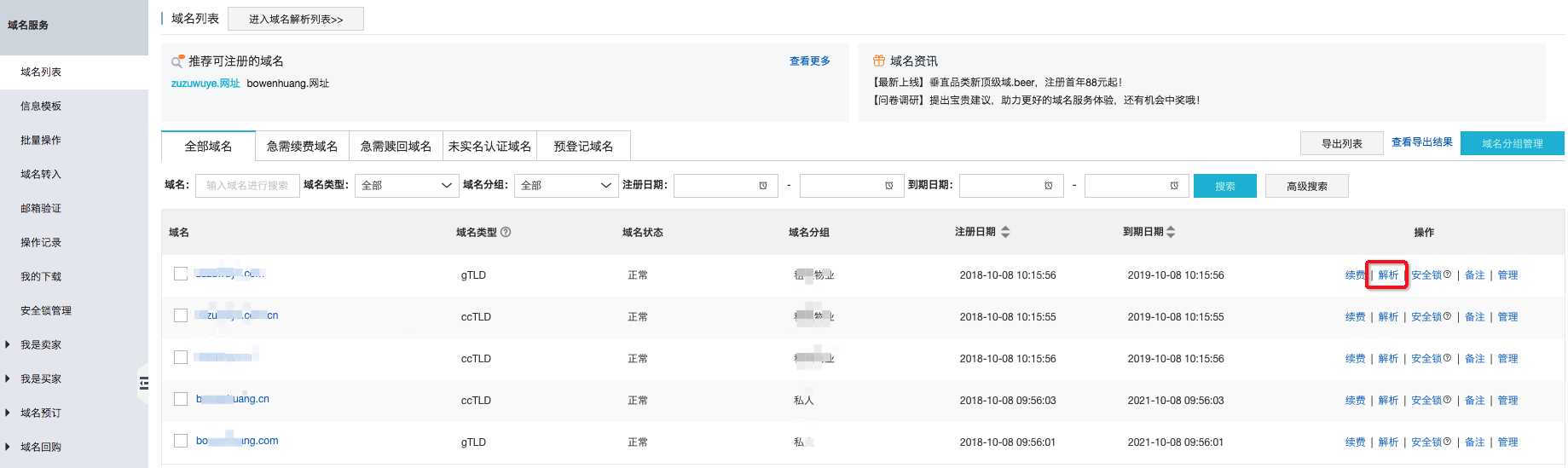
Task: Click the 查看更多 link
Action: click(x=810, y=61)
